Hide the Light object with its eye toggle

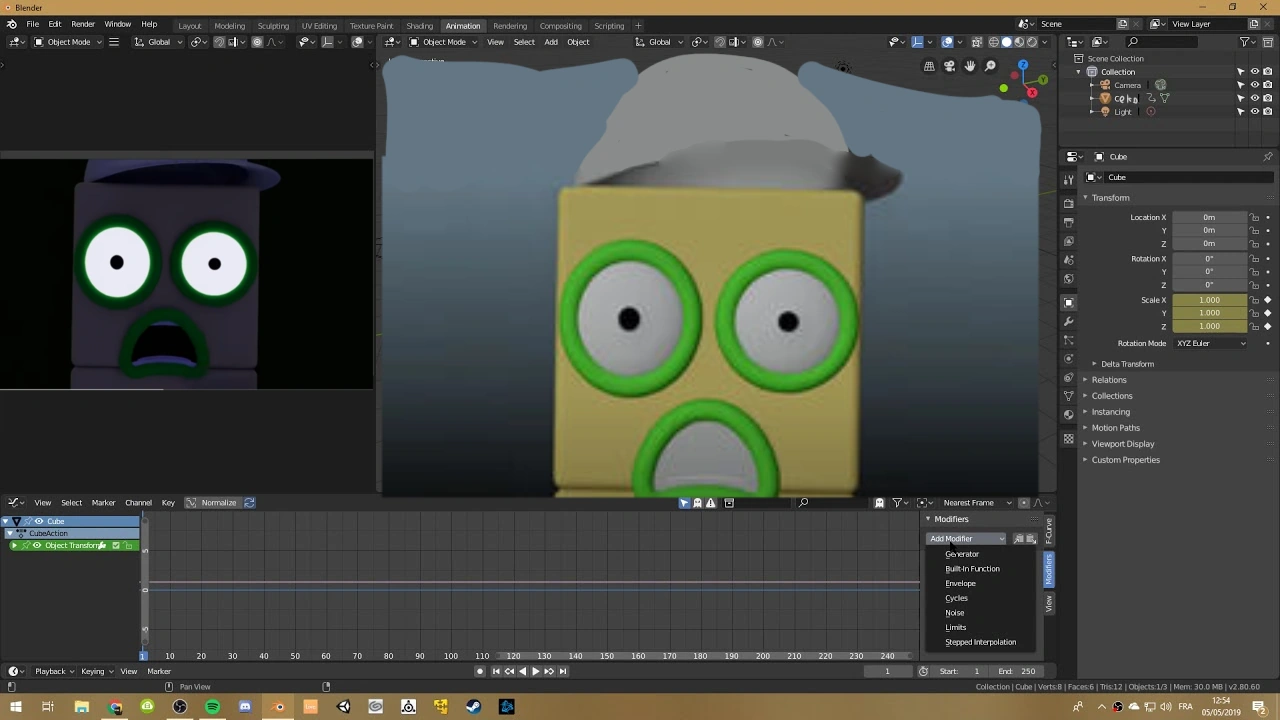1254,112
